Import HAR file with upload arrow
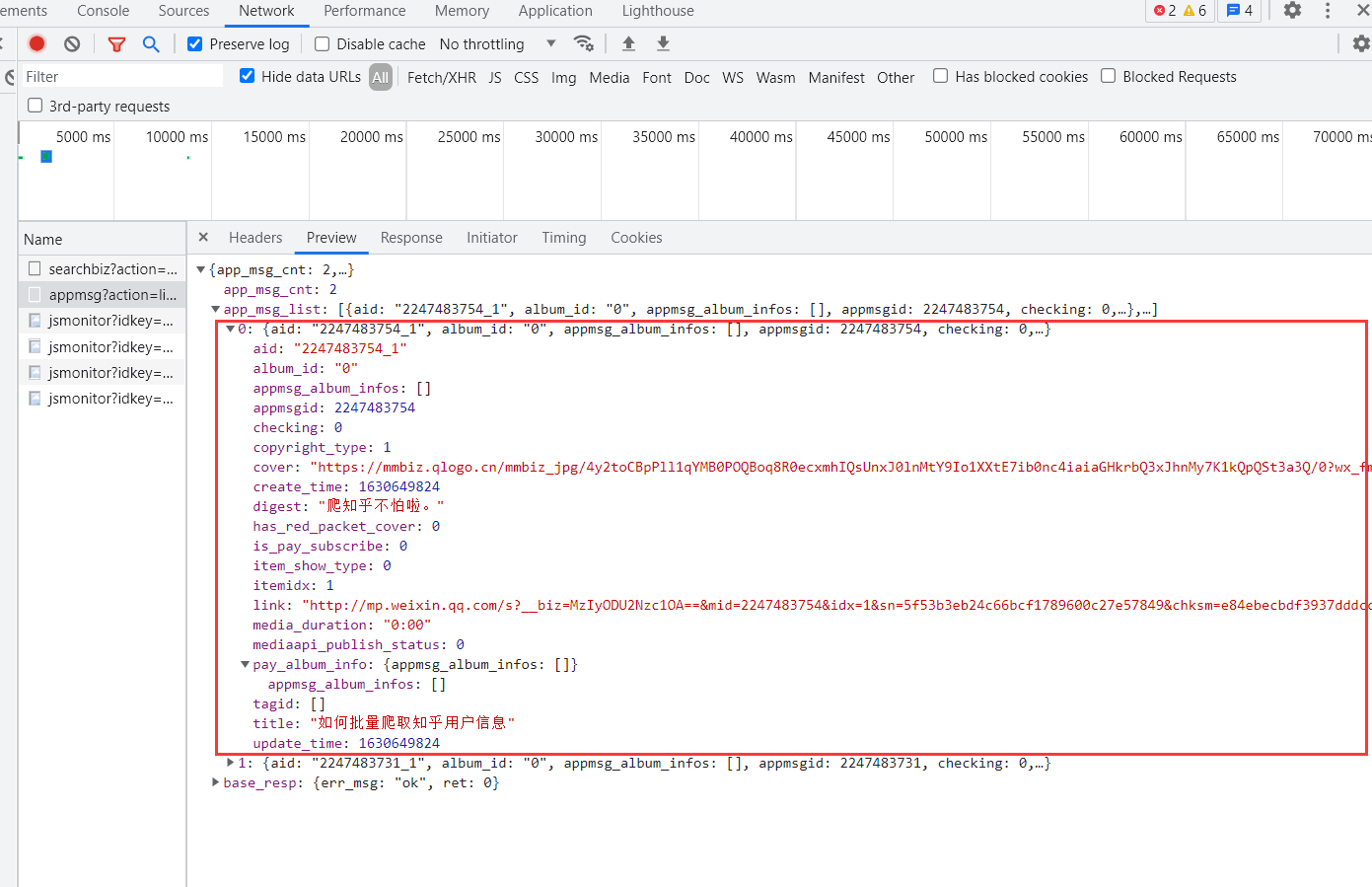 click(x=628, y=43)
